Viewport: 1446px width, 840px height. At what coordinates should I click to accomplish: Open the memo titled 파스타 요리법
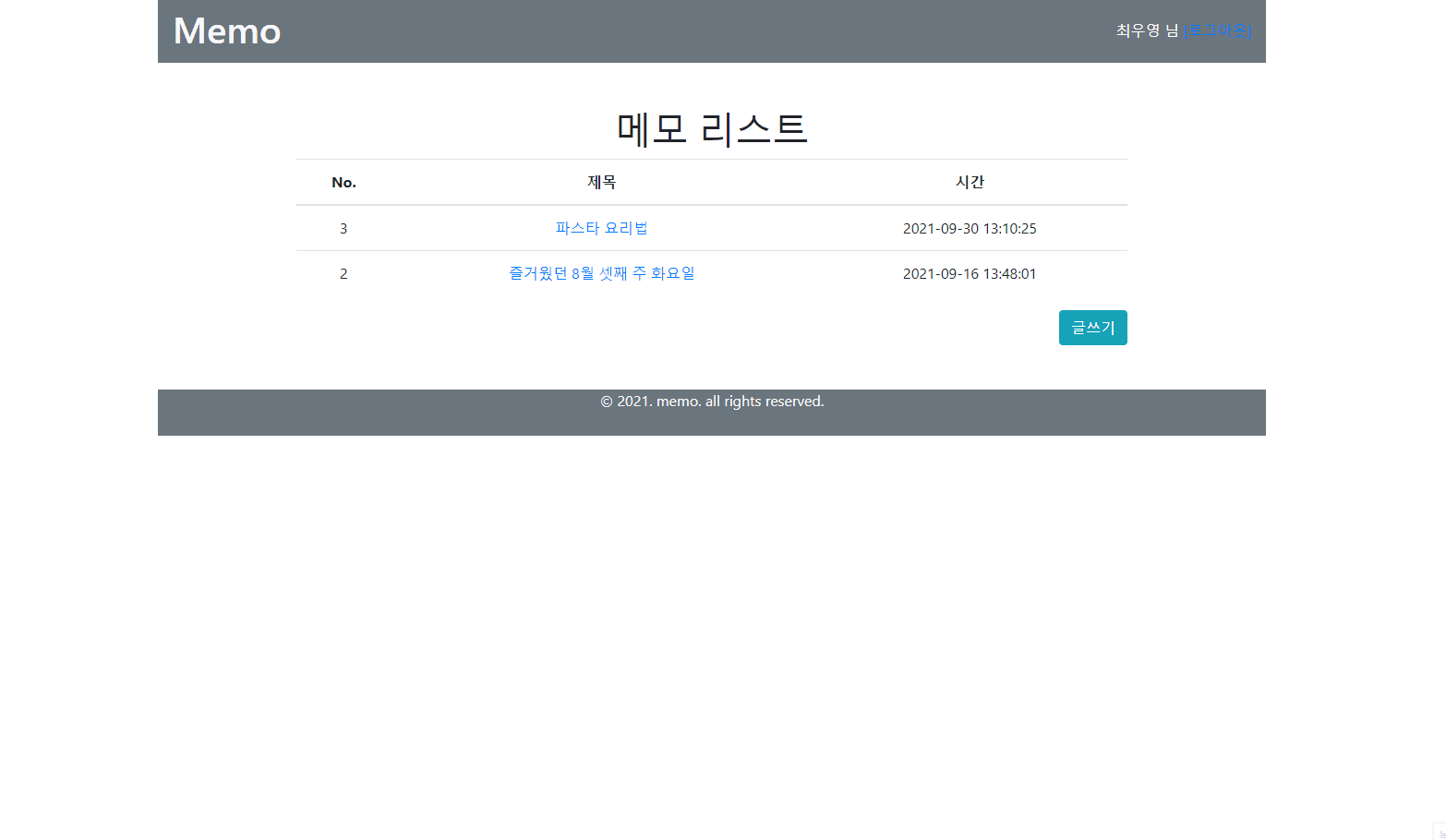point(601,228)
